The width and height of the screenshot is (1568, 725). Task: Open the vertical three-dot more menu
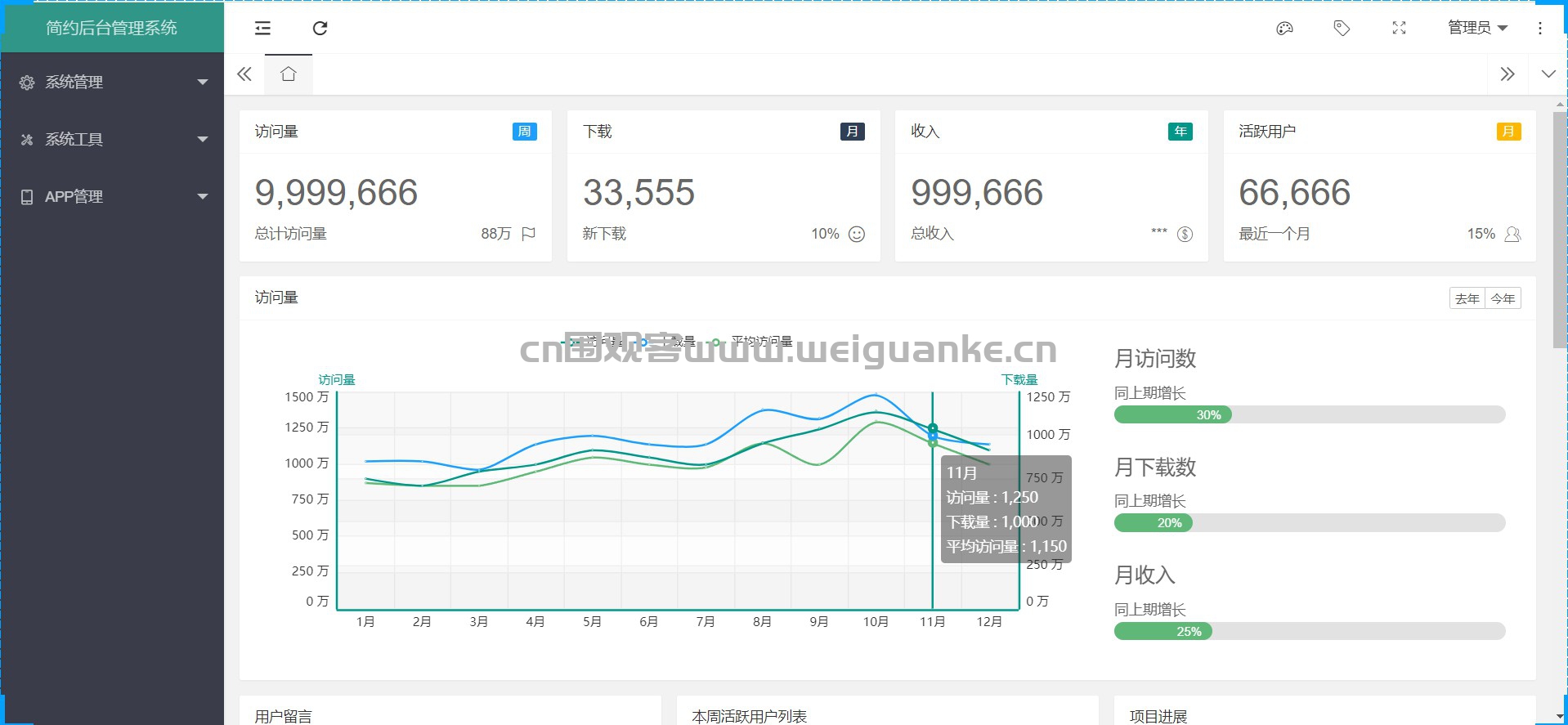(x=1540, y=29)
